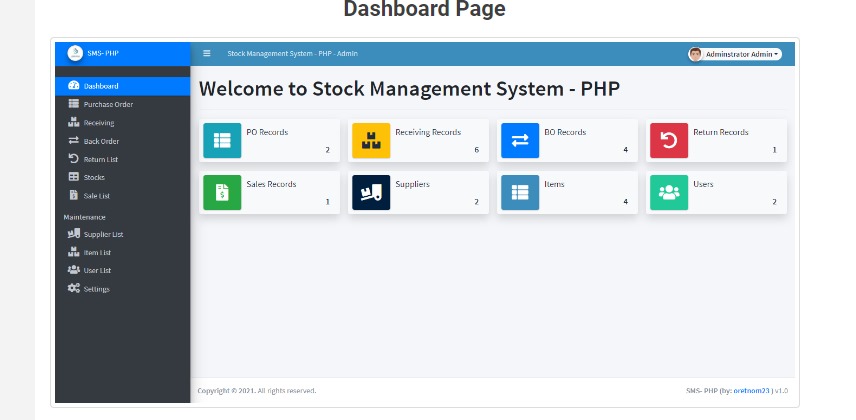Click the SMS- PHP brand logo

coord(75,53)
